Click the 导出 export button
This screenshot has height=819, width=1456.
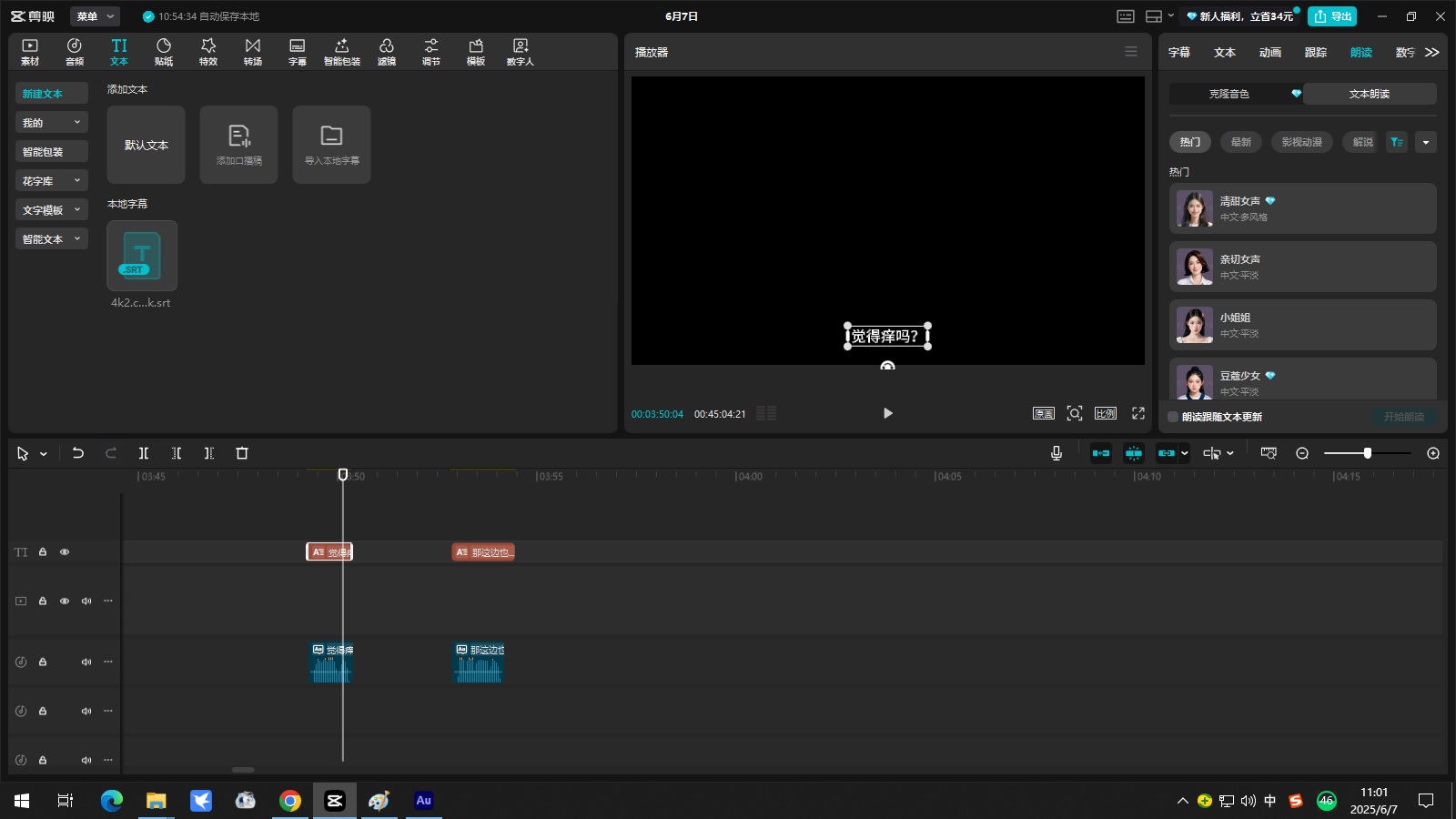click(1332, 16)
